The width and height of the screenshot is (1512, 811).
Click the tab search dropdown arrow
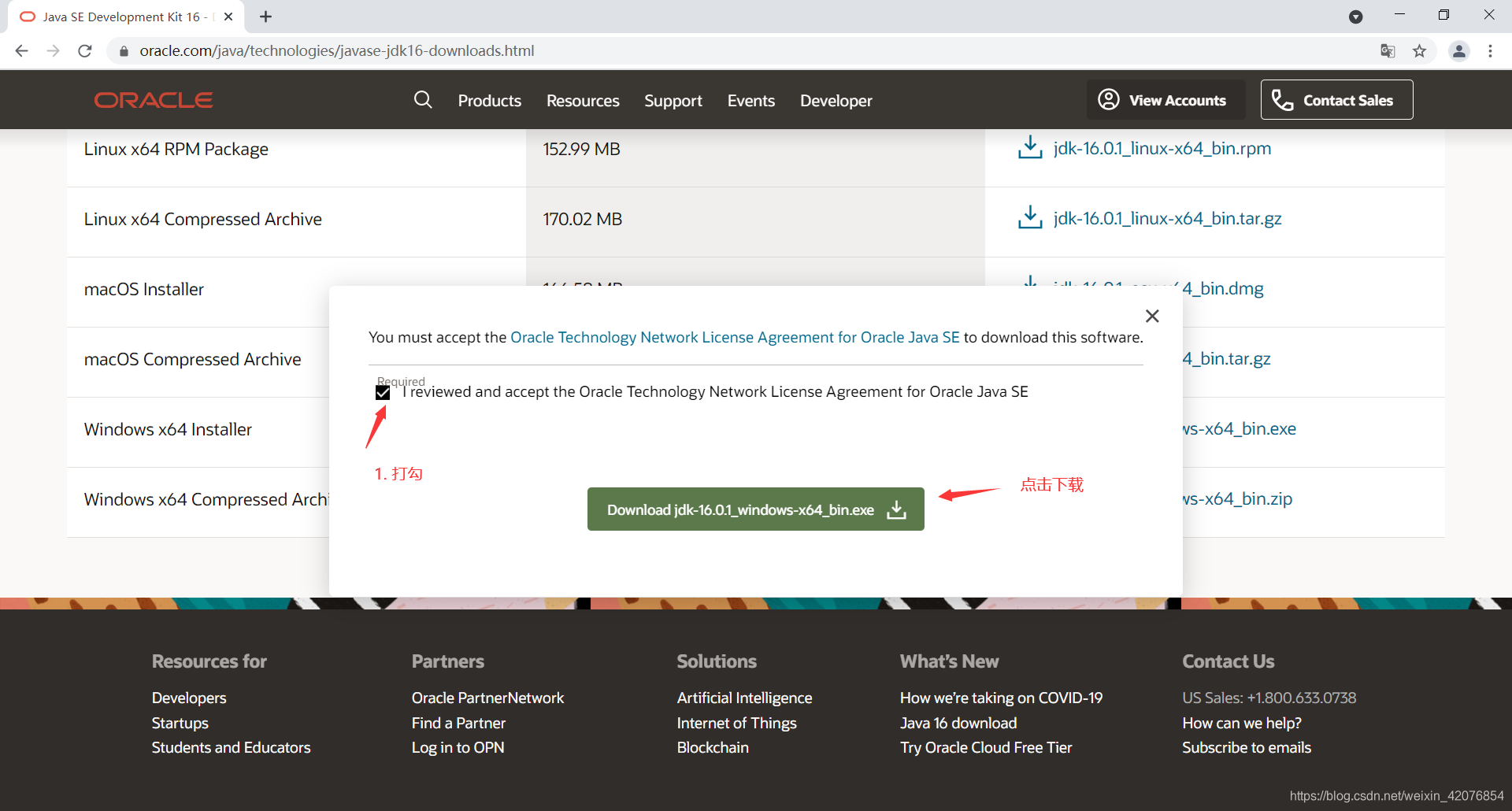coord(1355,17)
